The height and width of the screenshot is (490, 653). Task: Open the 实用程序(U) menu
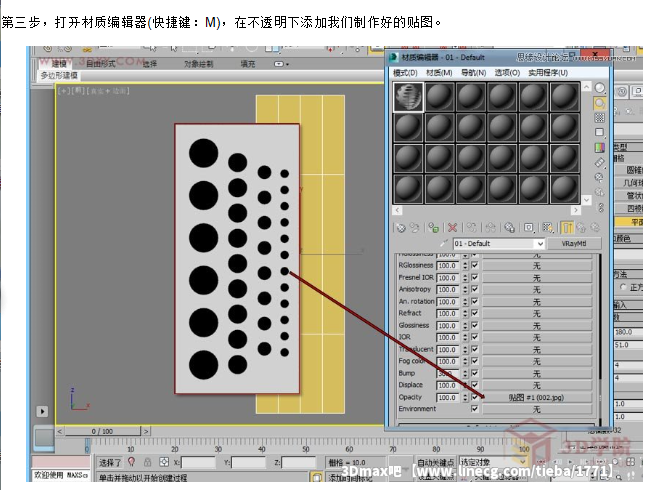point(548,73)
